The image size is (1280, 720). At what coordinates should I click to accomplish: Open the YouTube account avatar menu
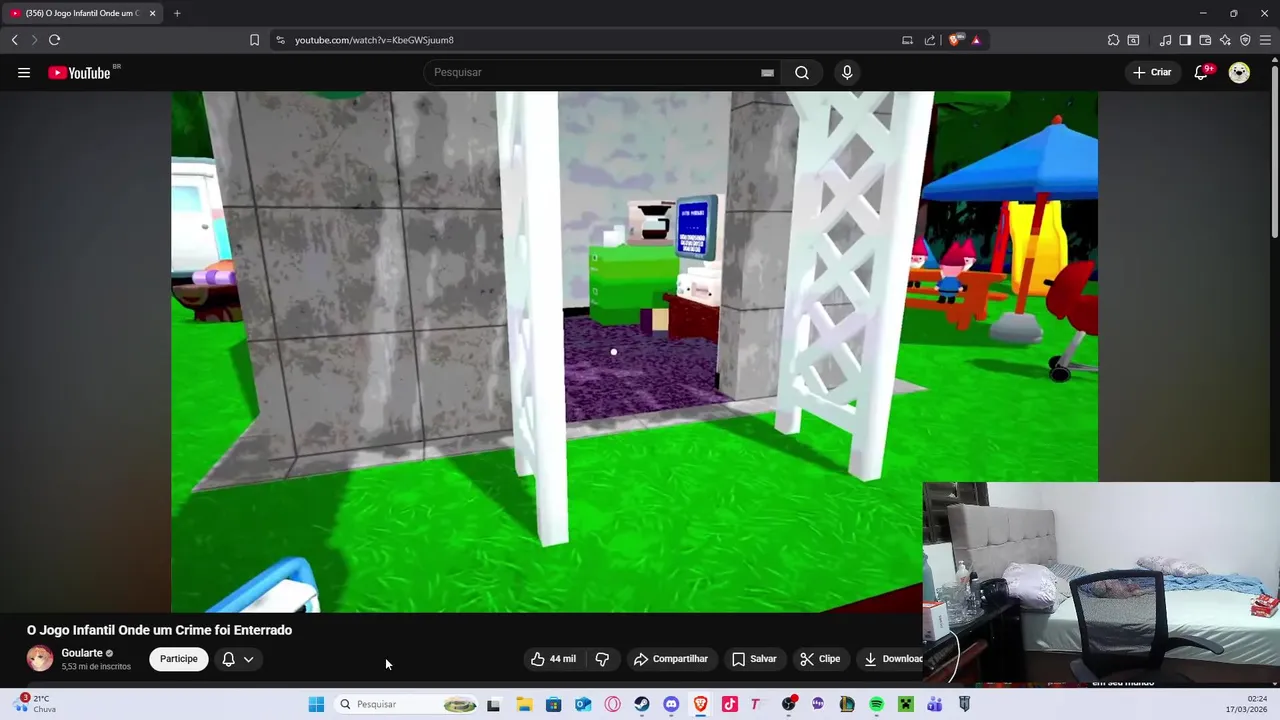(x=1239, y=72)
